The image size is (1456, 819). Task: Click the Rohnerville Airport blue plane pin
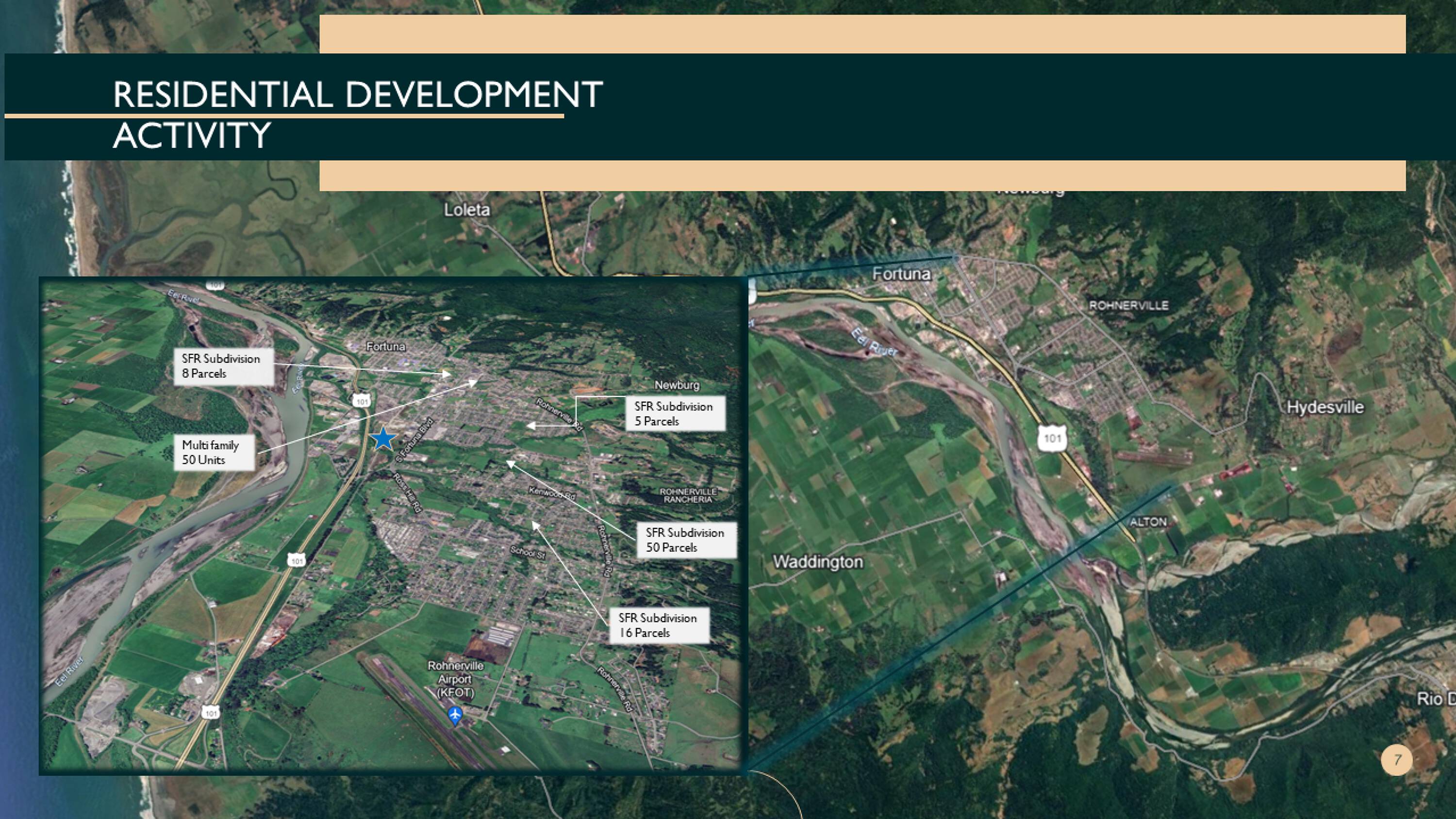[455, 714]
